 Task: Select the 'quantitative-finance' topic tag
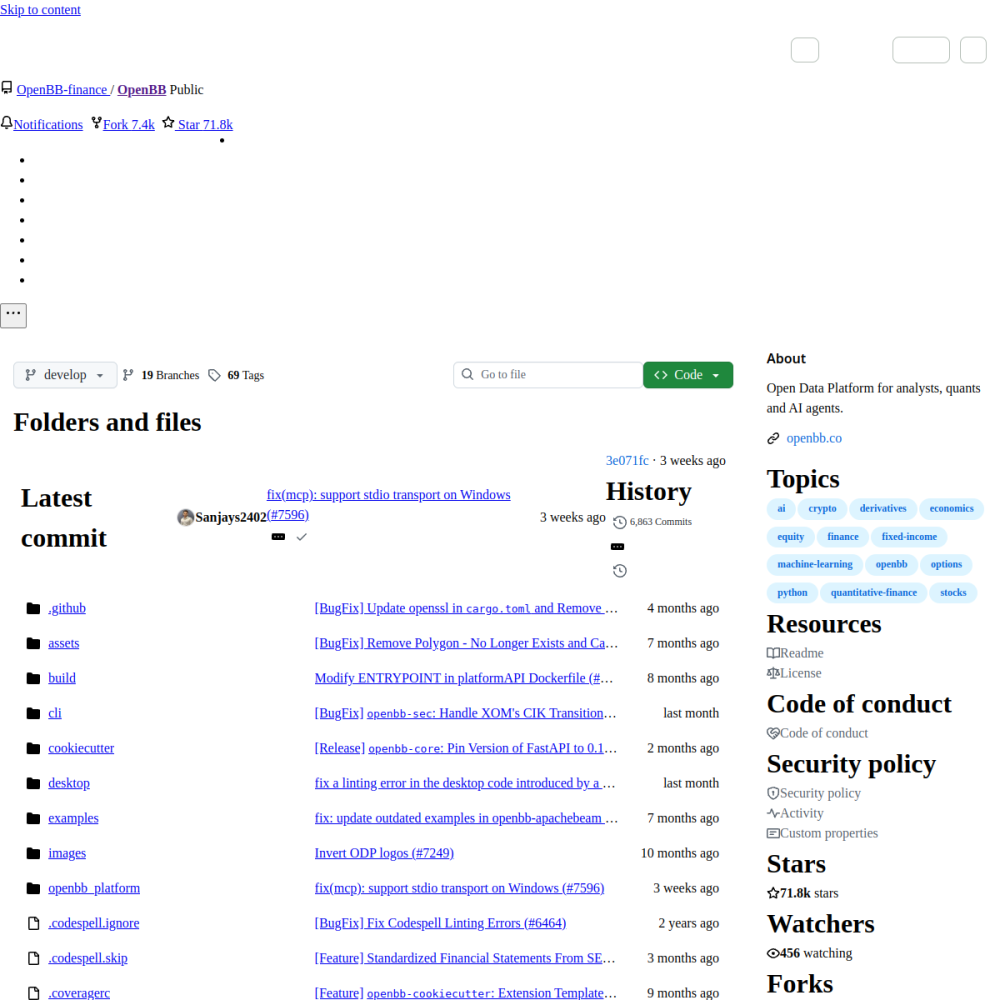873,592
